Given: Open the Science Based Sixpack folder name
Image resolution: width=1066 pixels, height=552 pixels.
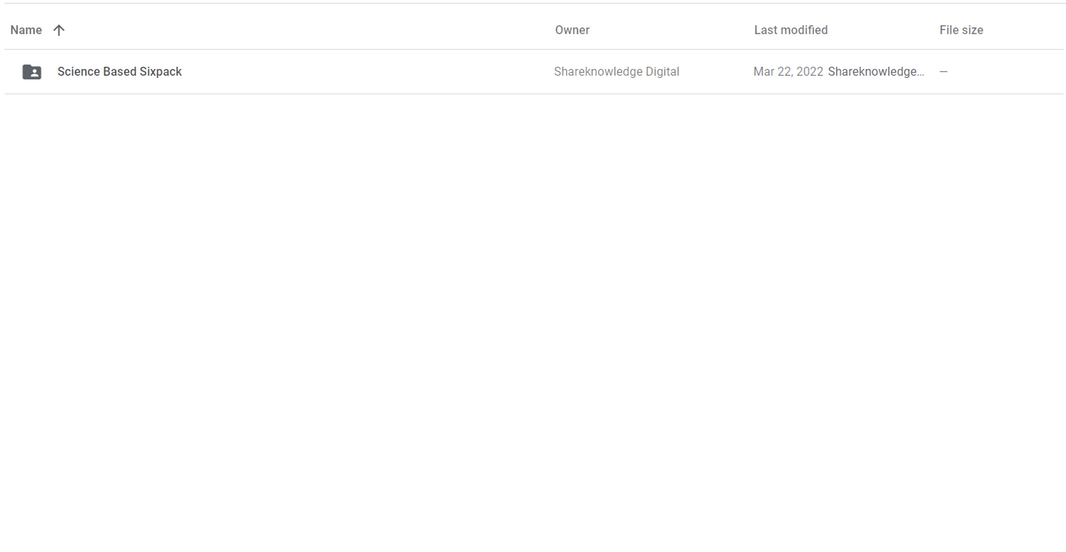Looking at the screenshot, I should [x=119, y=72].
